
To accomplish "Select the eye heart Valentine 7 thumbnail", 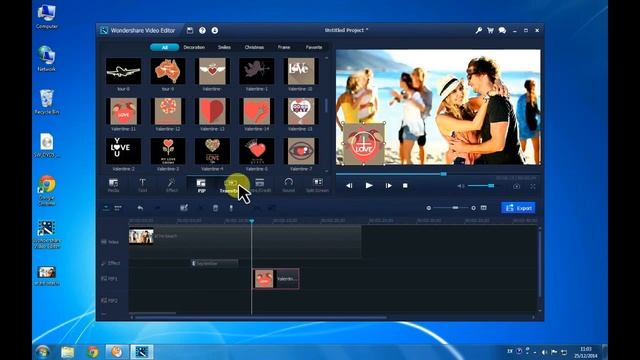I will click(x=301, y=151).
